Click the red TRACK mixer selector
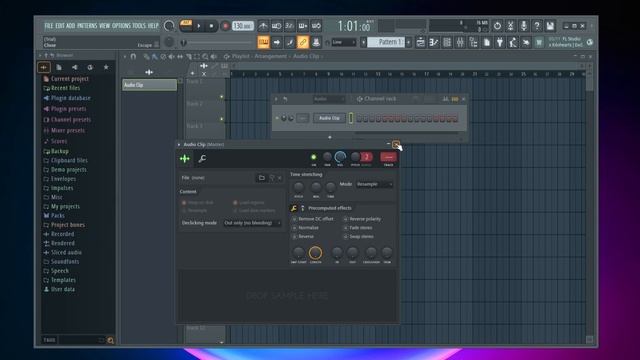Image resolution: width=640 pixels, height=360 pixels. (x=388, y=157)
